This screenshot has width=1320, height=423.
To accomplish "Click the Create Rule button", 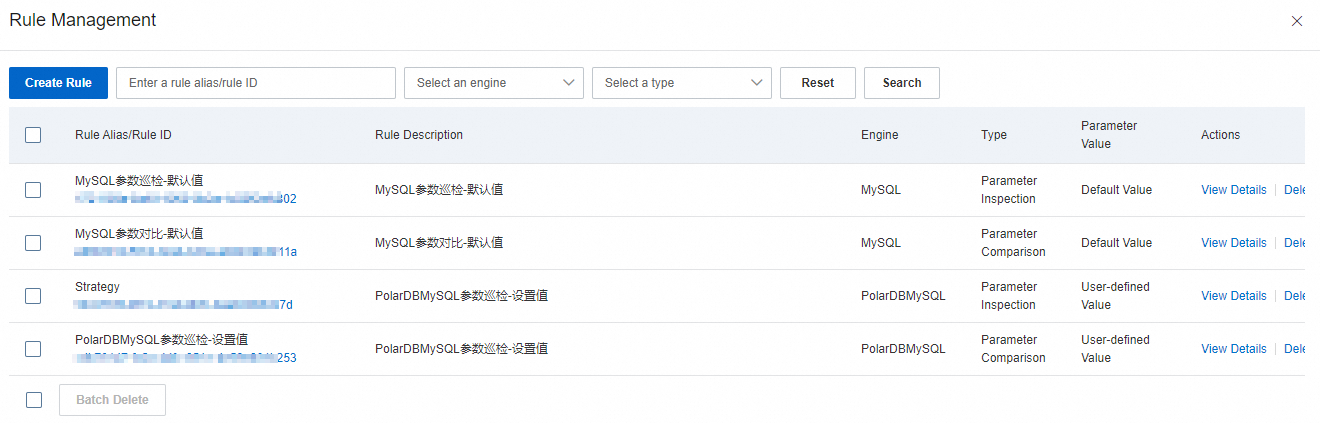I will tap(58, 83).
